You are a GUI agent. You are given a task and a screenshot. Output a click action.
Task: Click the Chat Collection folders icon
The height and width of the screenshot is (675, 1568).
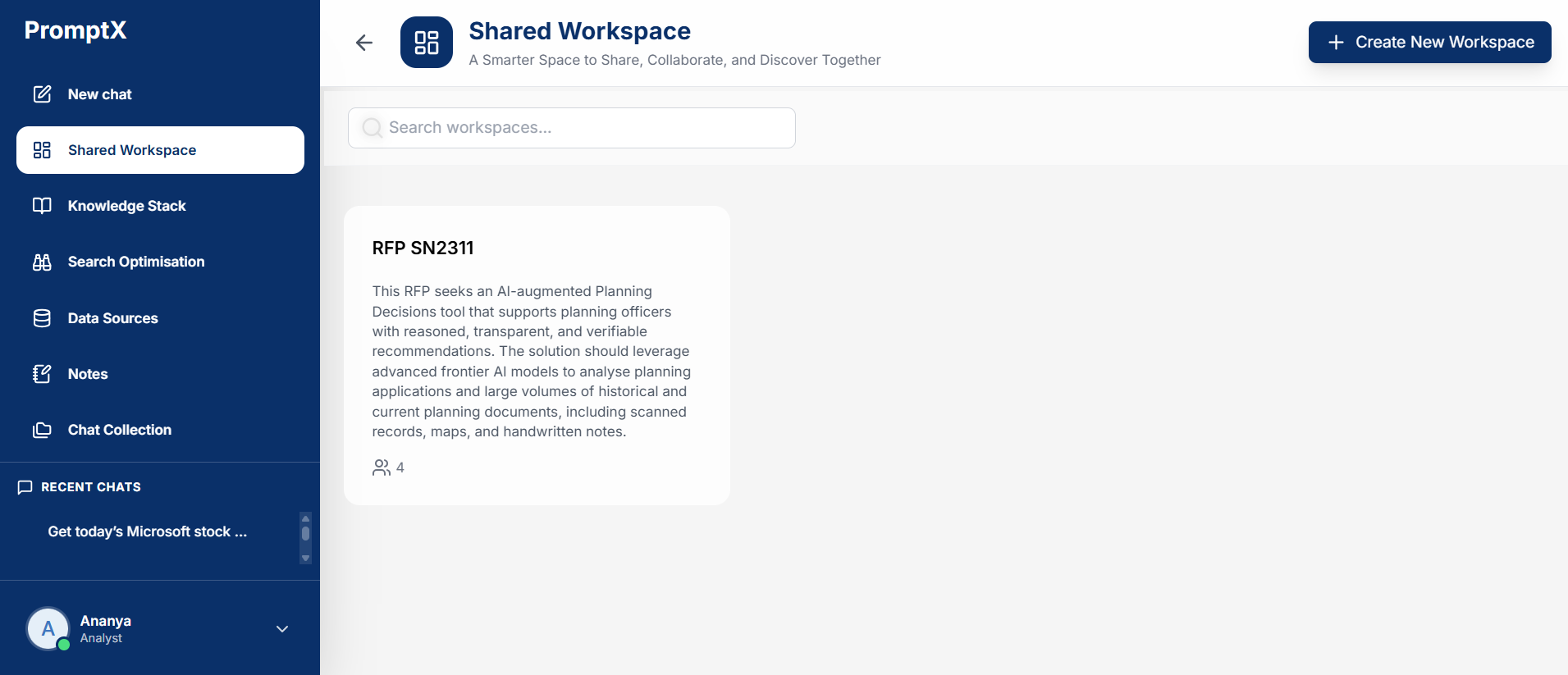(42, 430)
